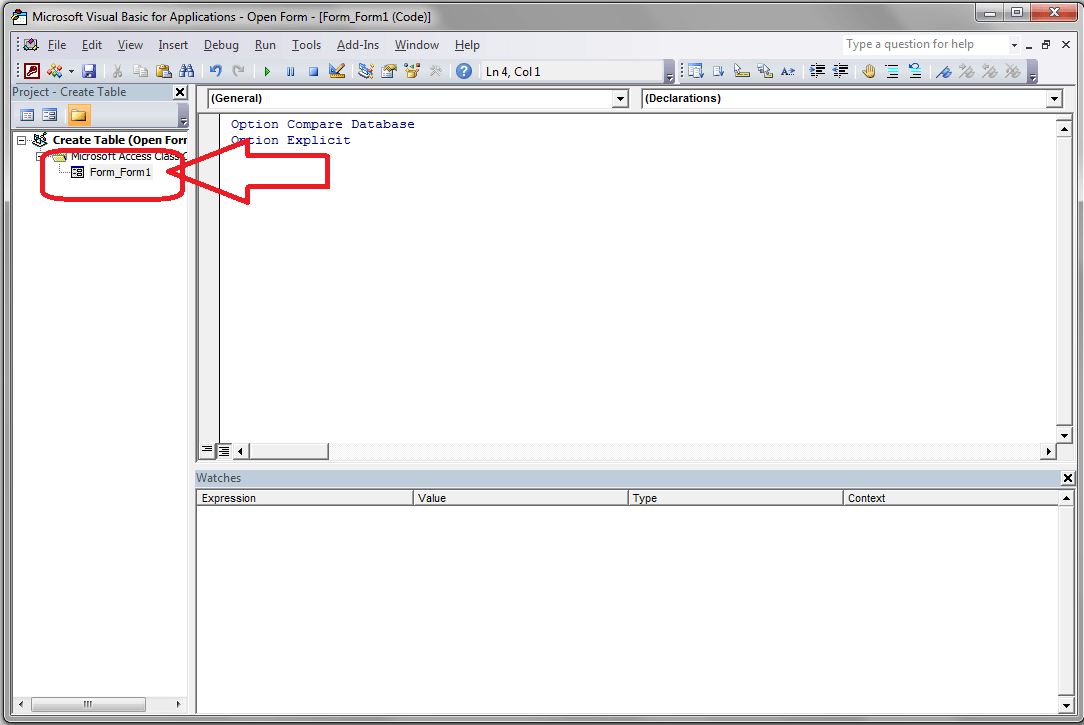The height and width of the screenshot is (725, 1084).
Task: Open the (Declarations) procedure dropdown
Action: tap(1054, 99)
